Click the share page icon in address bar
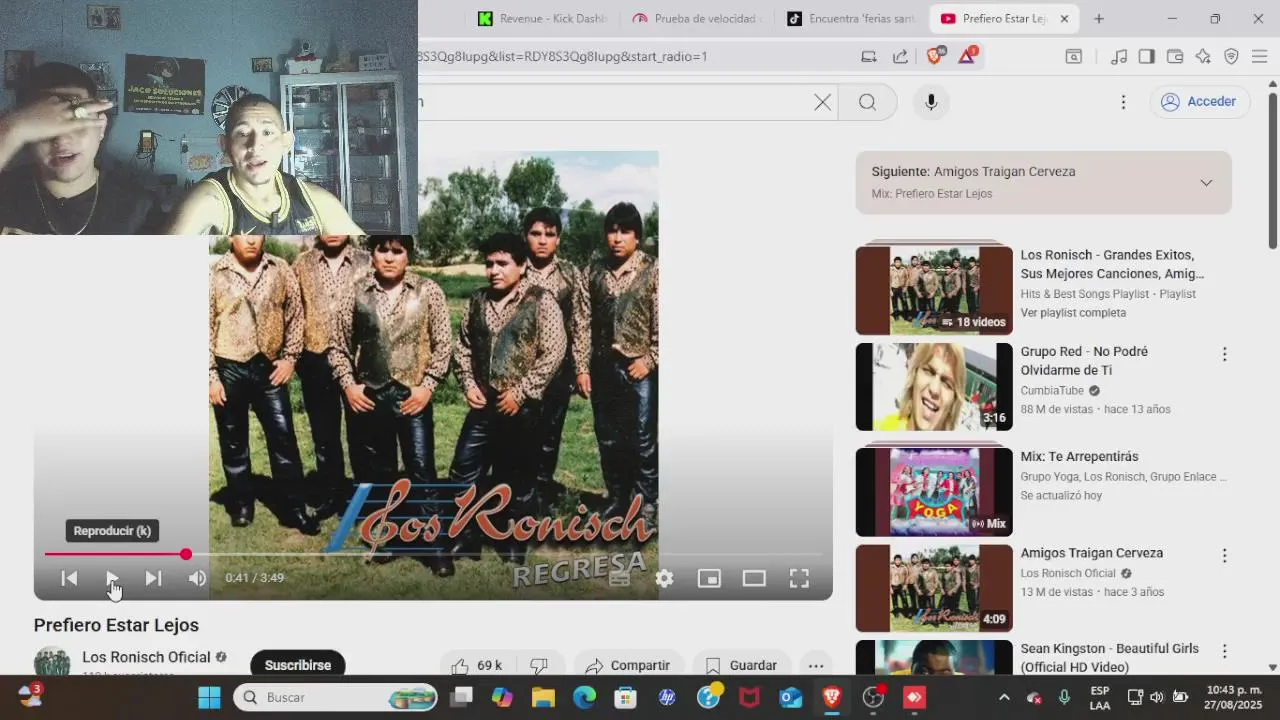Viewport: 1280px width, 720px height. [x=900, y=56]
